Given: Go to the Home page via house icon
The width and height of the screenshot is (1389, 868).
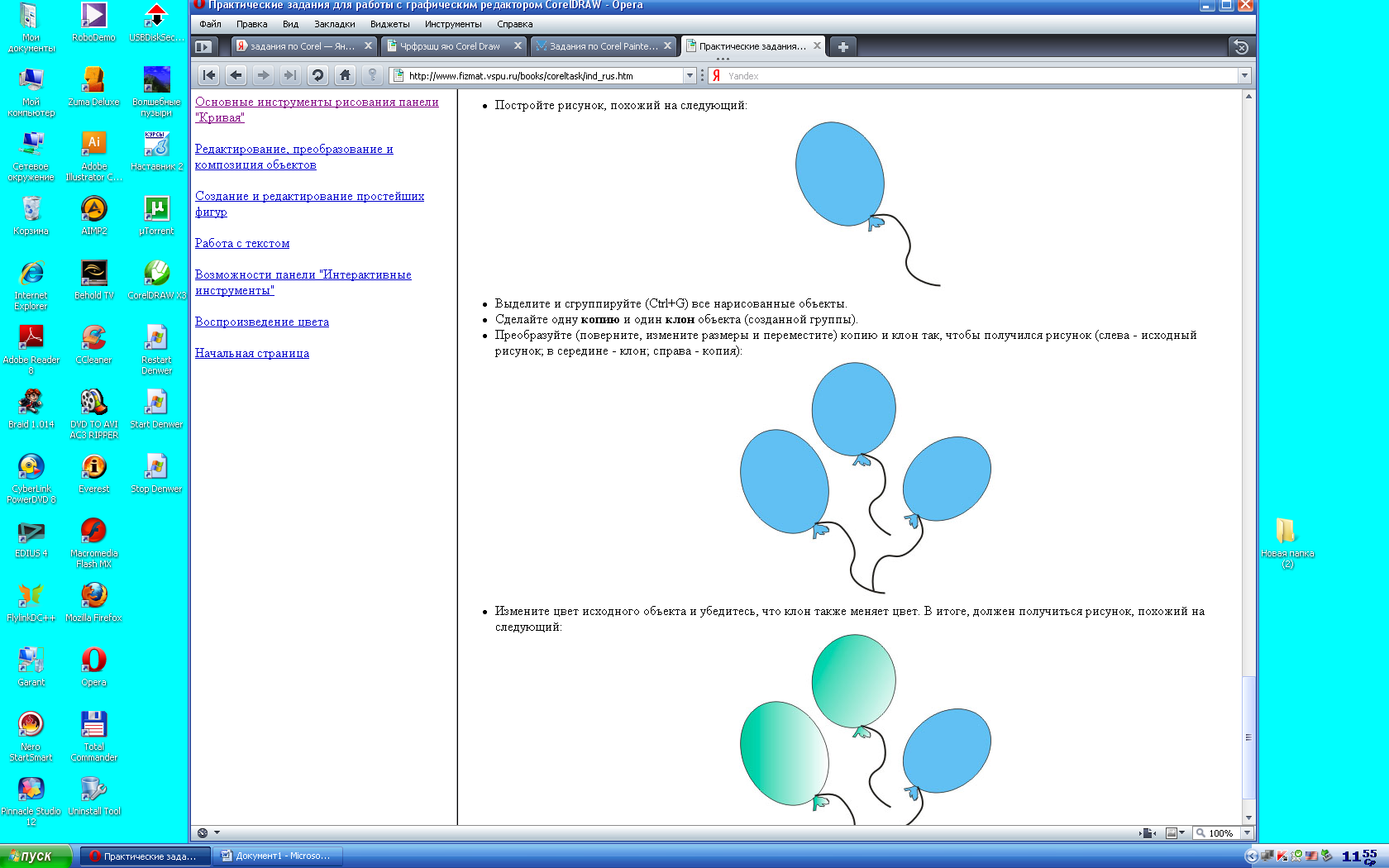Looking at the screenshot, I should [x=345, y=75].
